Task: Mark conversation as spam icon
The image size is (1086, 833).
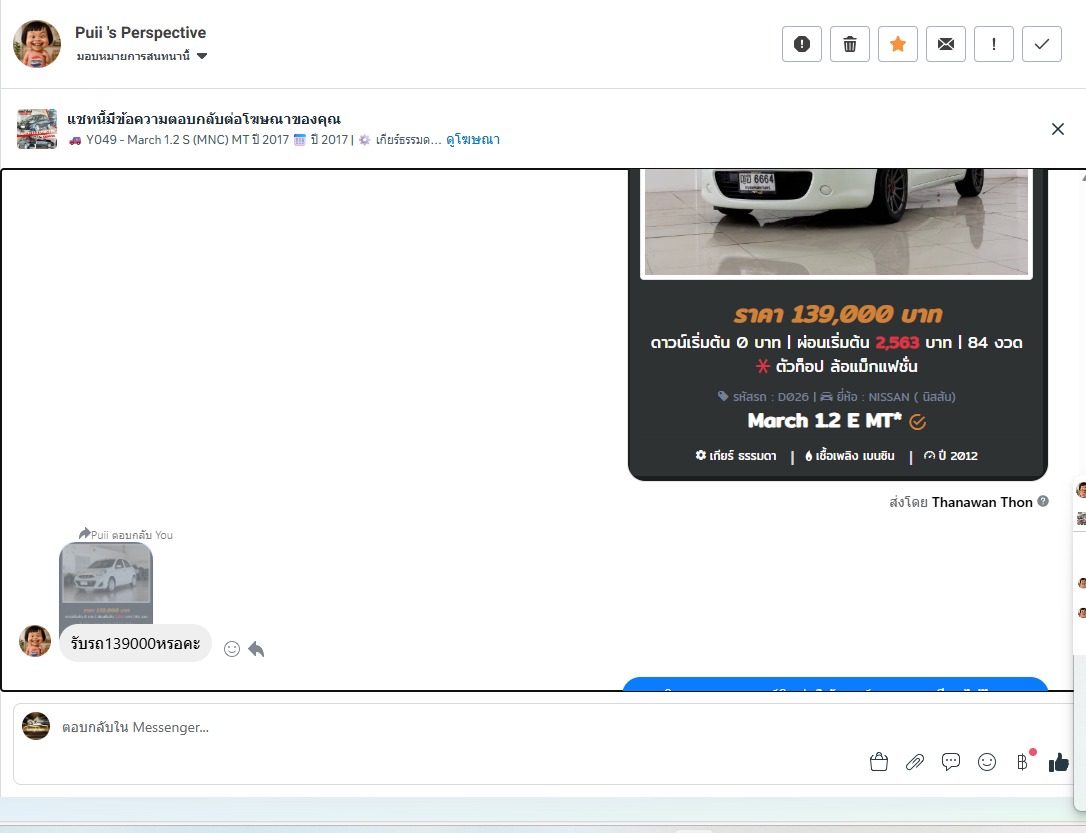Action: (801, 44)
